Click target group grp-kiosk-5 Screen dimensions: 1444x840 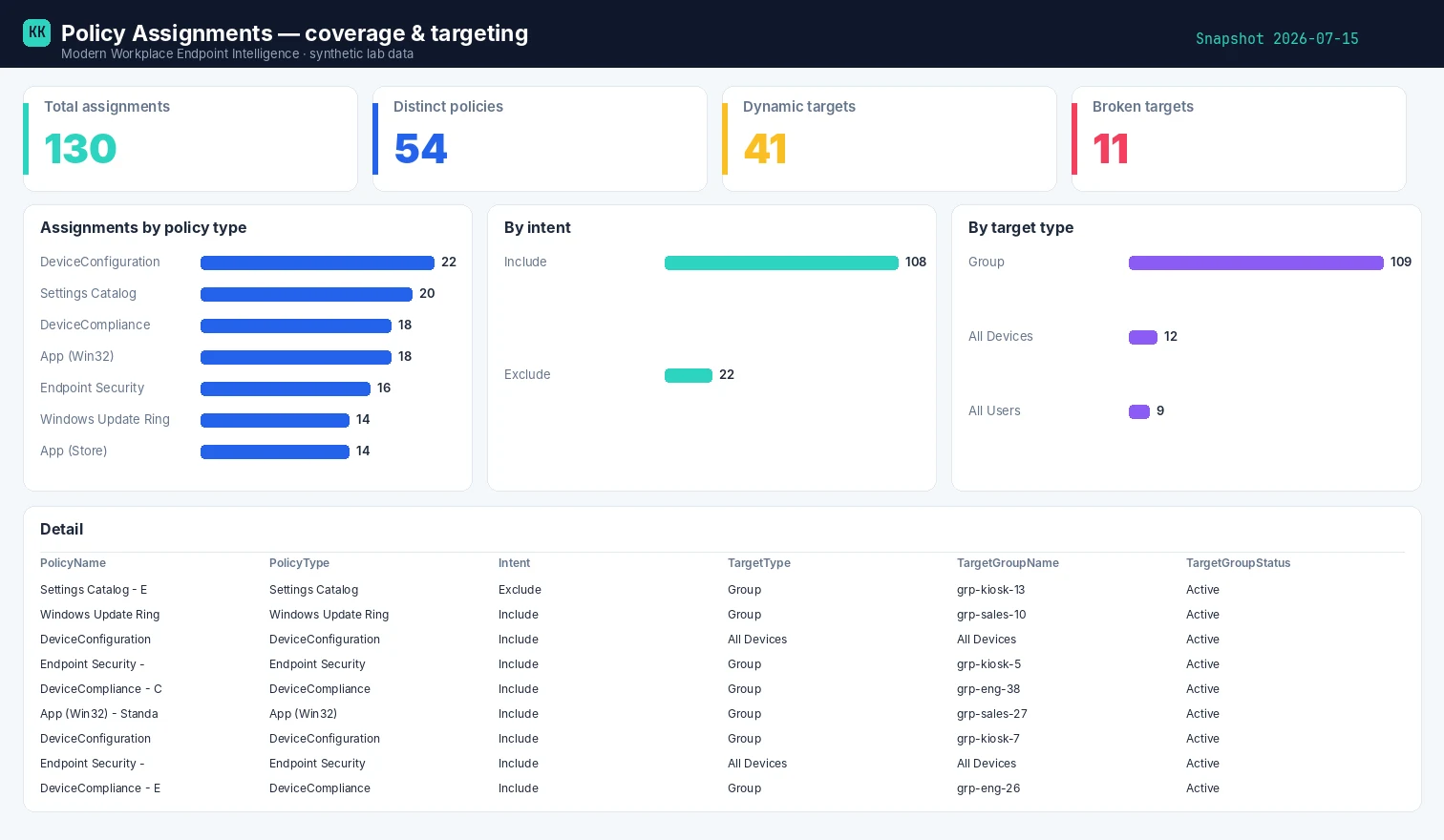(988, 664)
